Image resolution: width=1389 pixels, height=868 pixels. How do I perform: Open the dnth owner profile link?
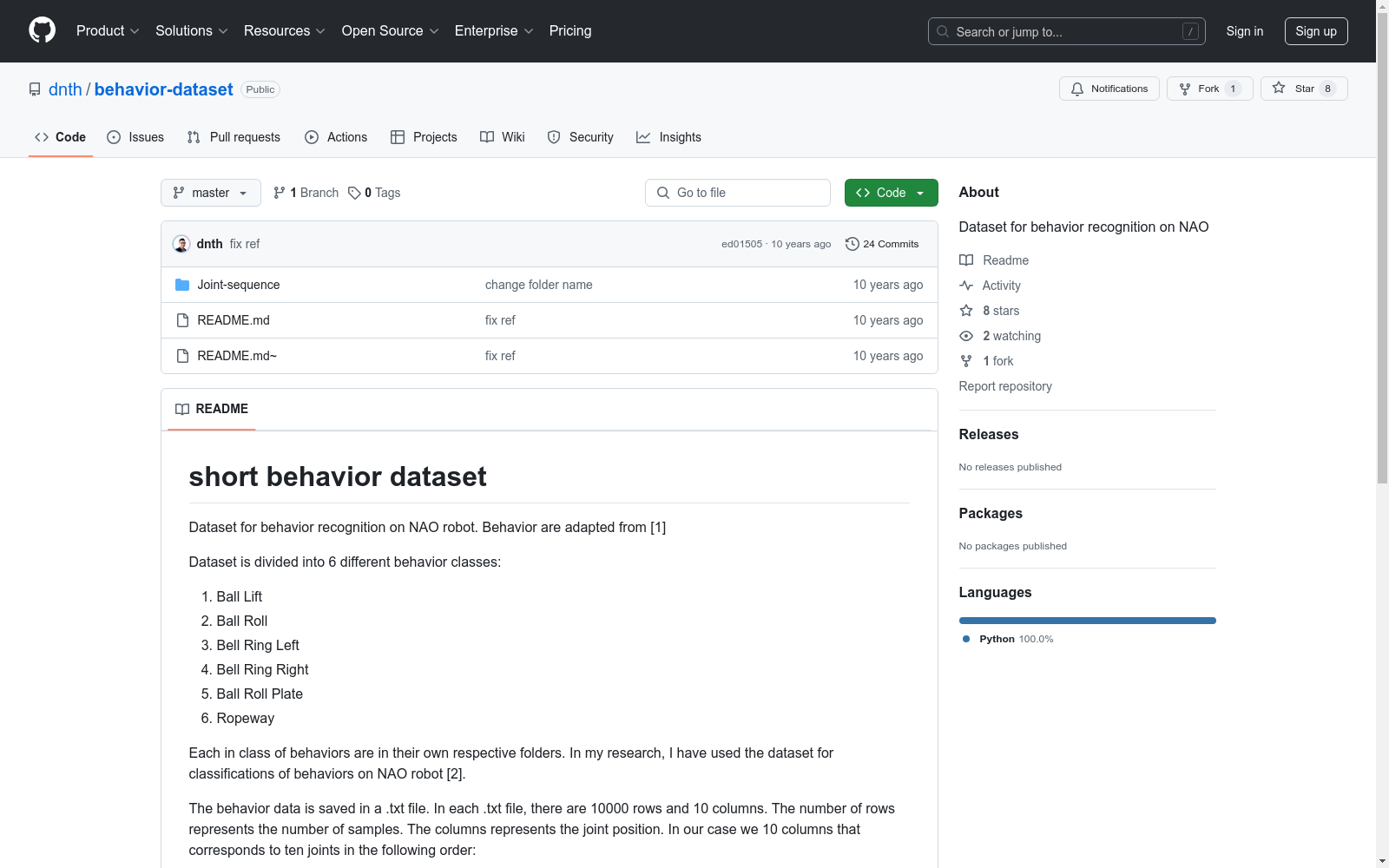pos(65,89)
